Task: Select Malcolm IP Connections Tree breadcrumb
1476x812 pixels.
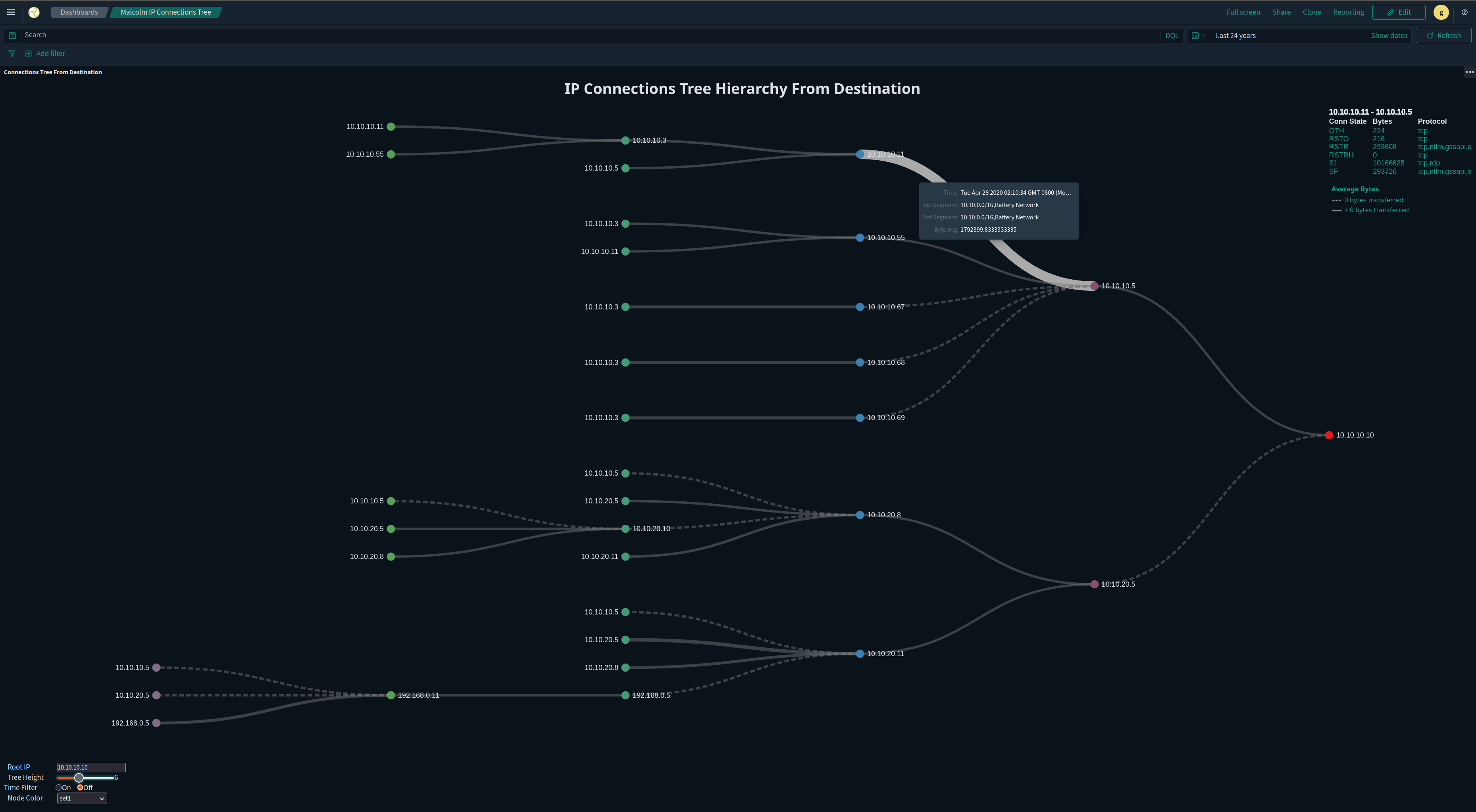Action: point(165,12)
